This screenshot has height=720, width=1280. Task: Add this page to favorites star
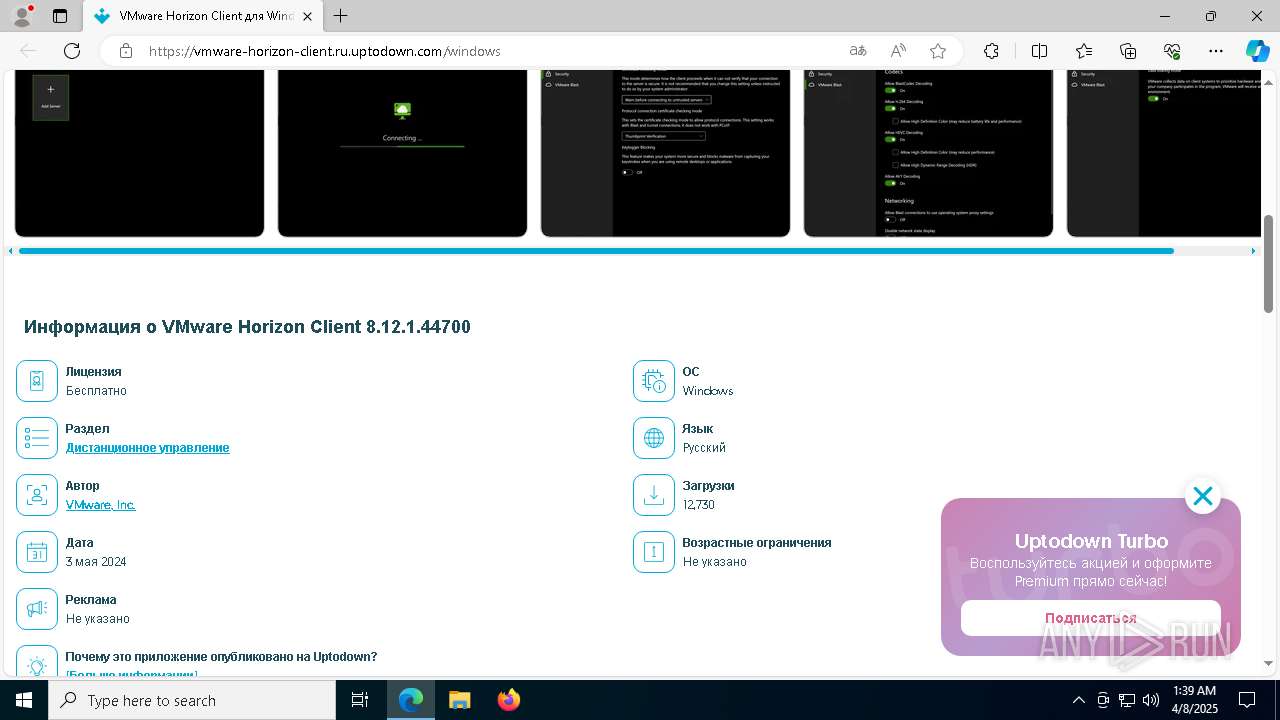click(x=938, y=51)
